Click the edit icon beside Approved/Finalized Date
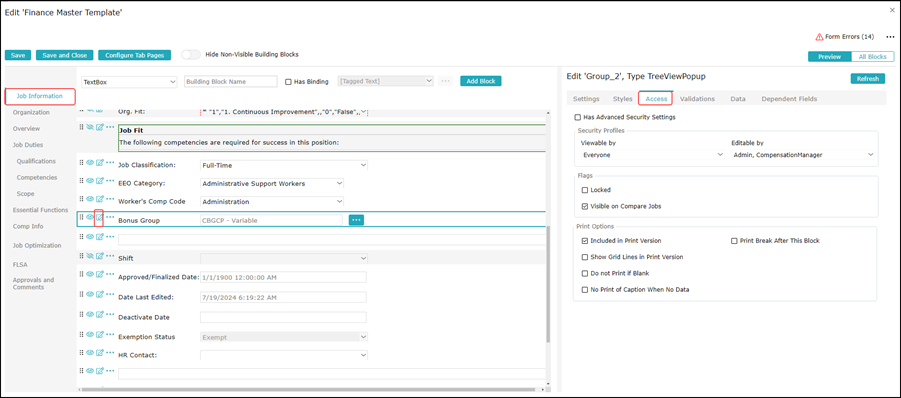Viewport: 901px width, 398px height. (x=99, y=275)
